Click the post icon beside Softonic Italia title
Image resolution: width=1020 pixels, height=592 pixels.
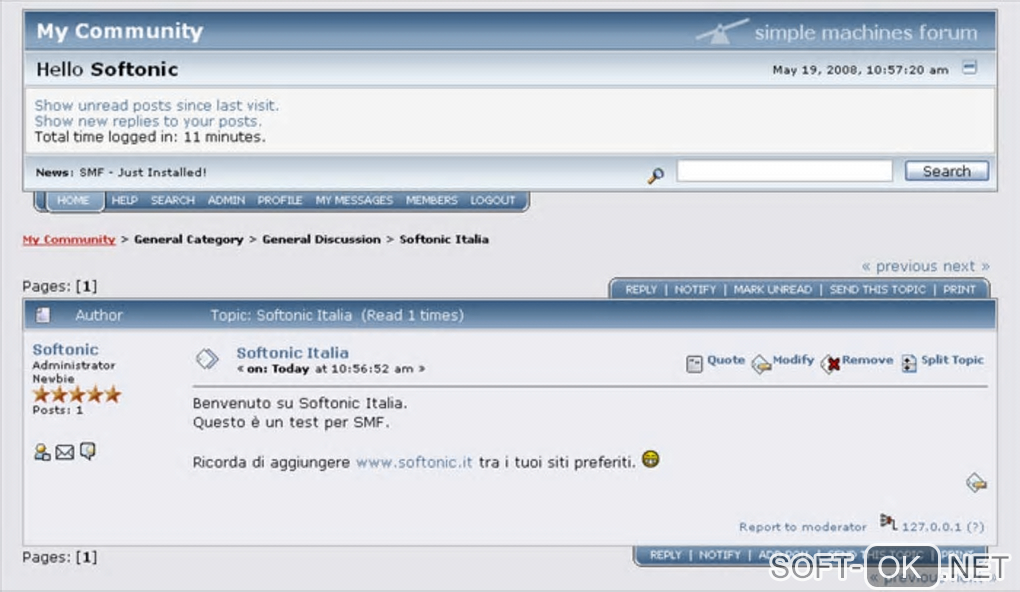(x=207, y=358)
